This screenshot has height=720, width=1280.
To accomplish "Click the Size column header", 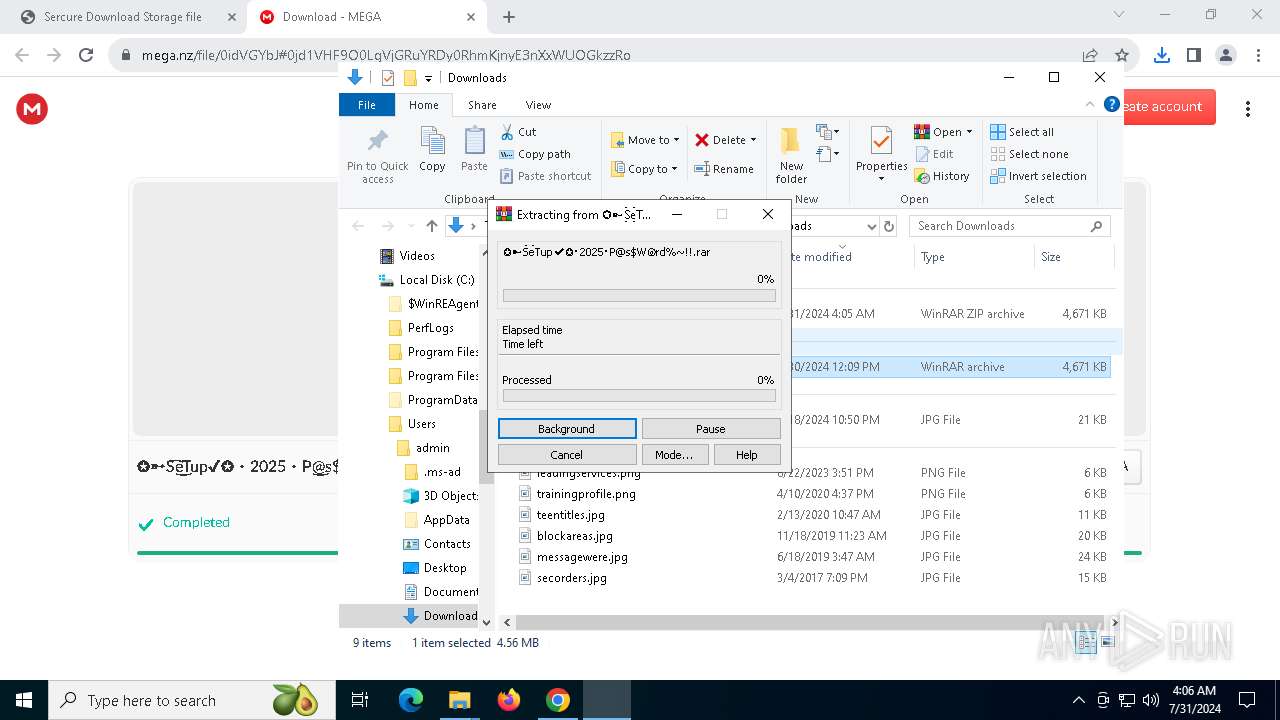I will (1073, 257).
